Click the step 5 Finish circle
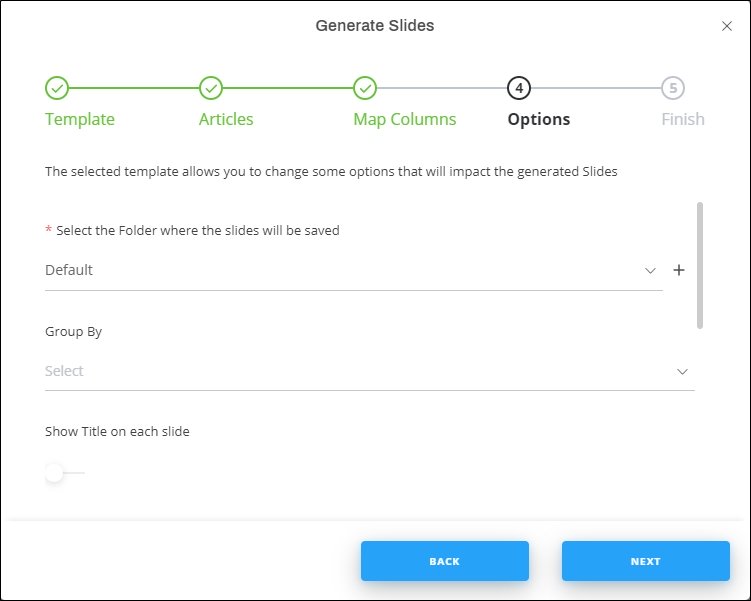 [x=673, y=88]
